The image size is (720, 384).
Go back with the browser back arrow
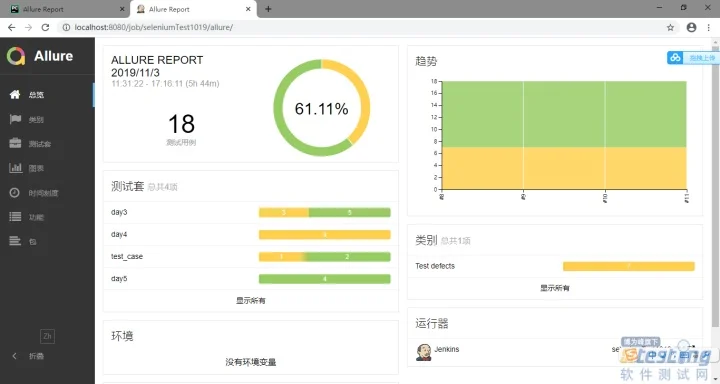pos(11,28)
